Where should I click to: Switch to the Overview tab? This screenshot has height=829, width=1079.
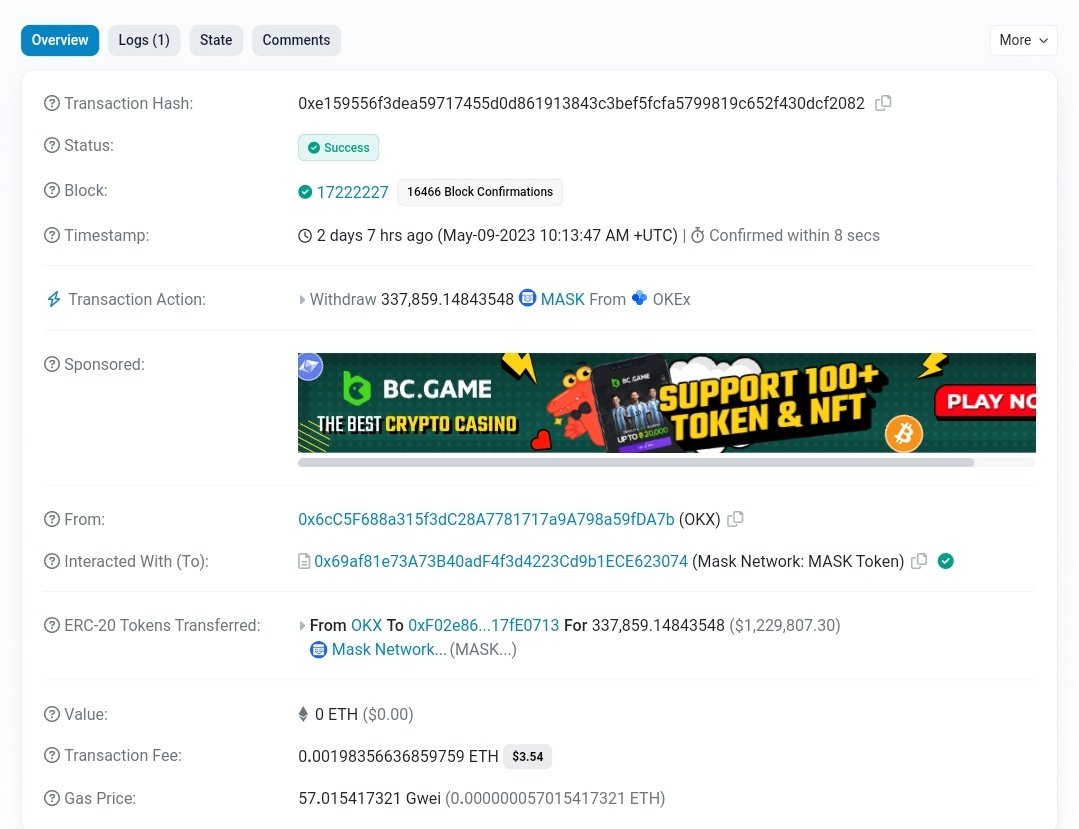coord(60,40)
